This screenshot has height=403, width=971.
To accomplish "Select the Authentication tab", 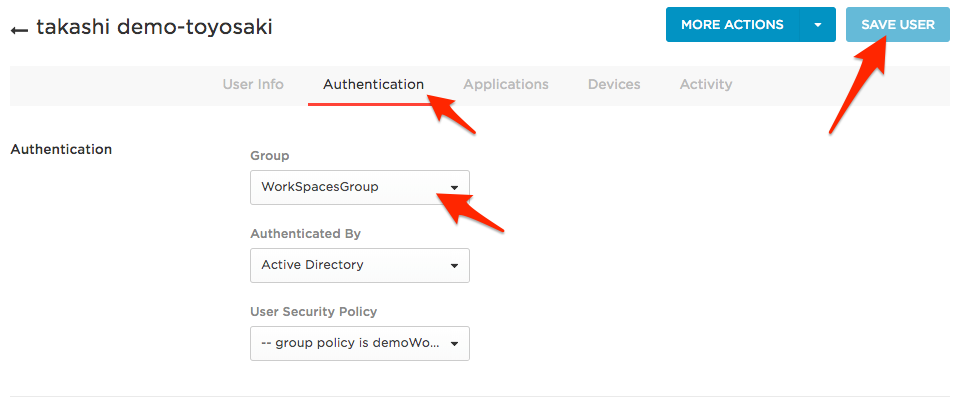I will pyautogui.click(x=373, y=85).
